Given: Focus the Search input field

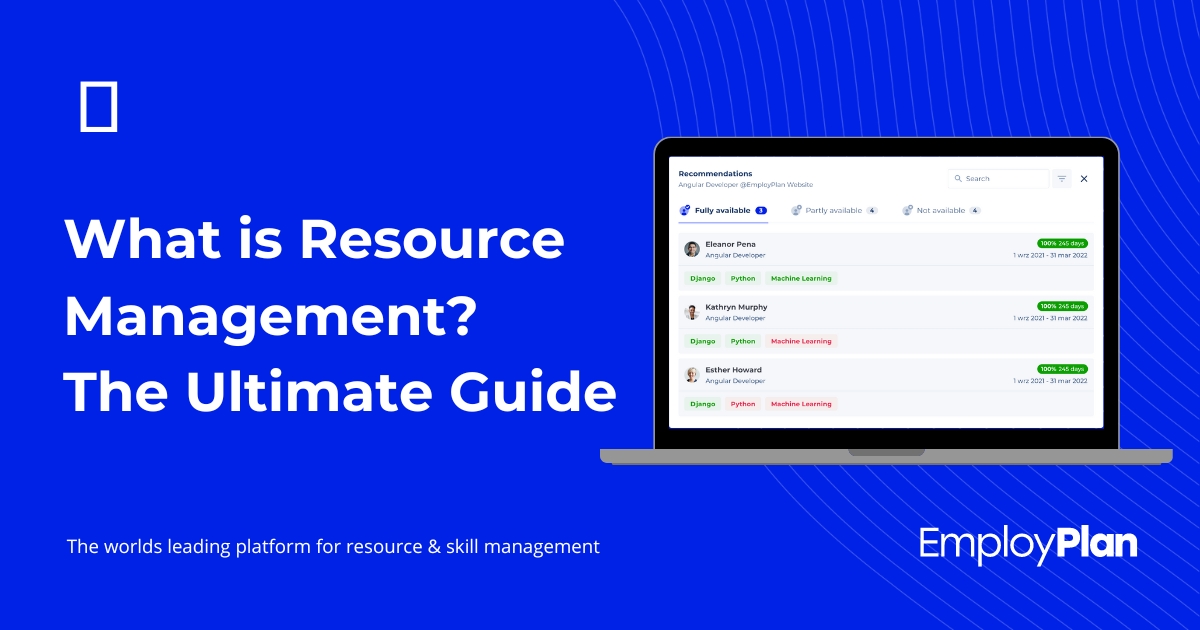Looking at the screenshot, I should (998, 179).
